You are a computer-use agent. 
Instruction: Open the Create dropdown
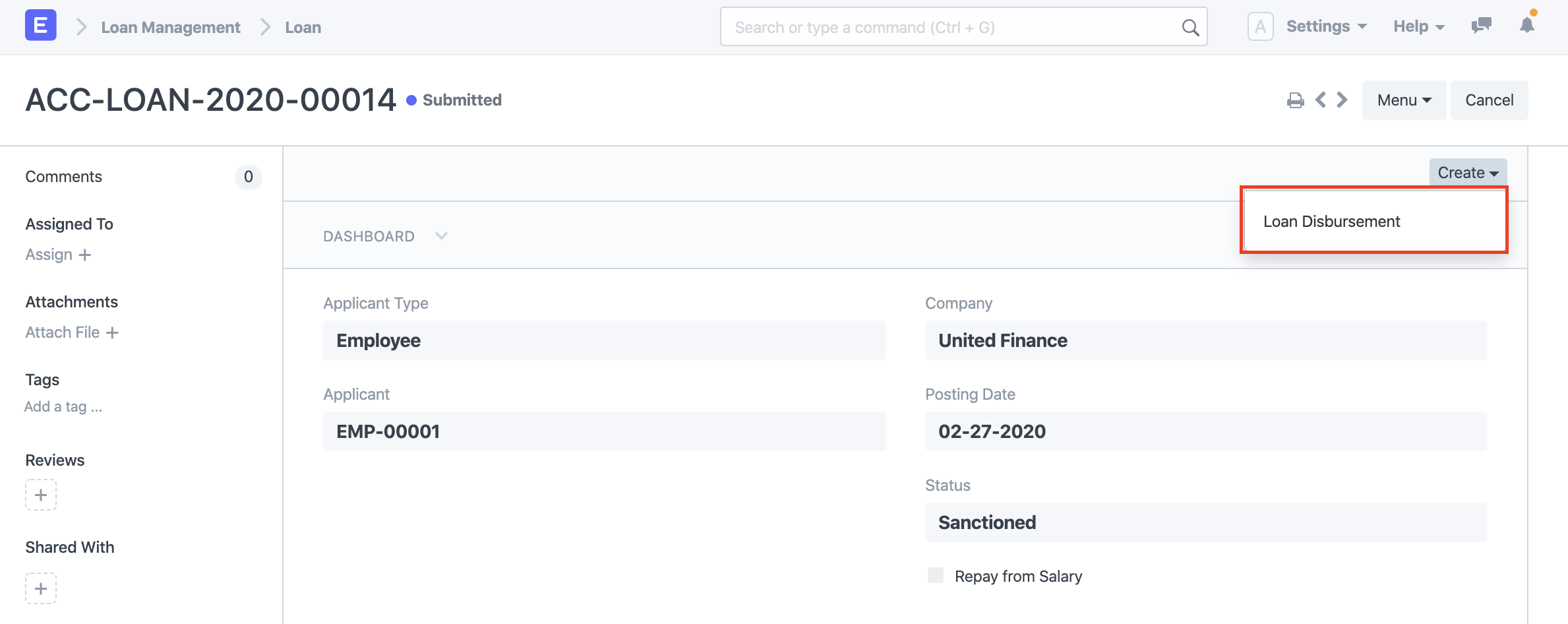1466,172
